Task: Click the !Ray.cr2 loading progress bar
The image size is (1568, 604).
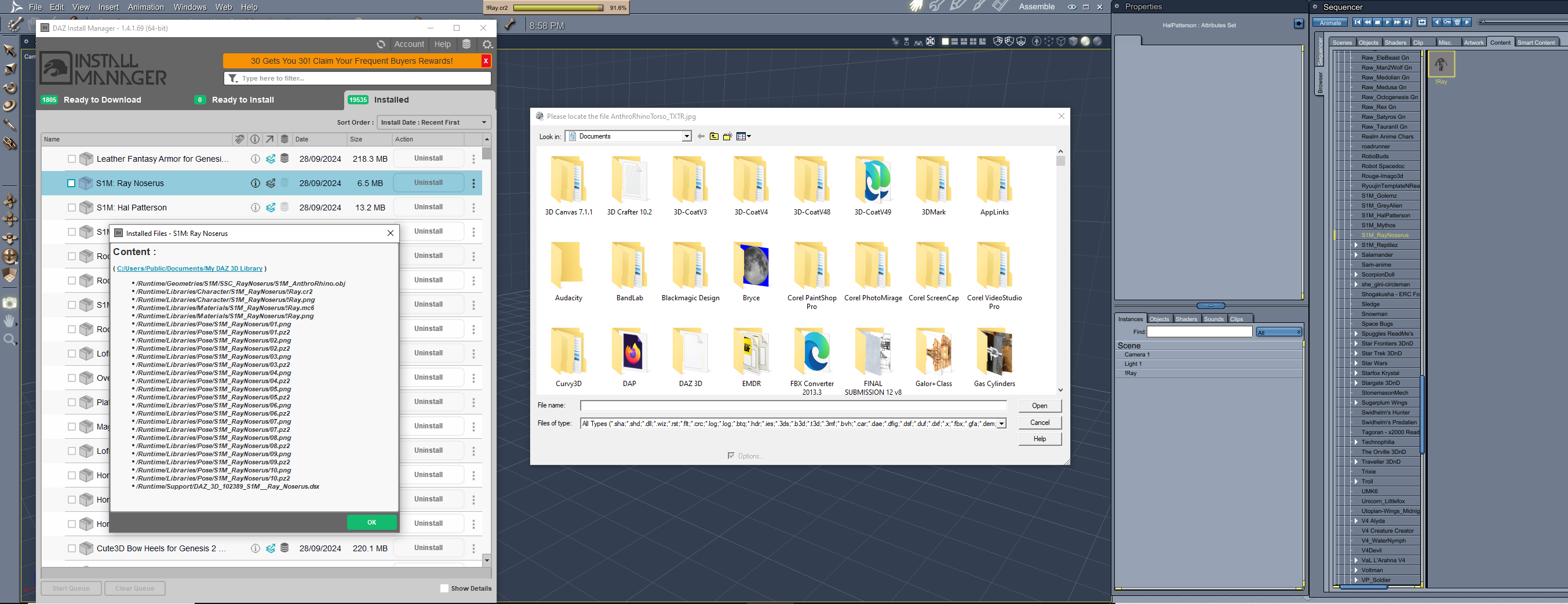Action: (558, 8)
